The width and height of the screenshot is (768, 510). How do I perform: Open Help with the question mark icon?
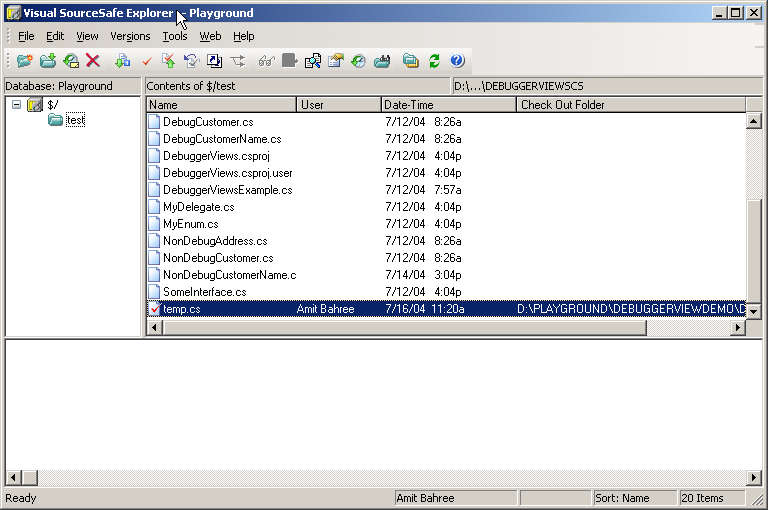(457, 61)
